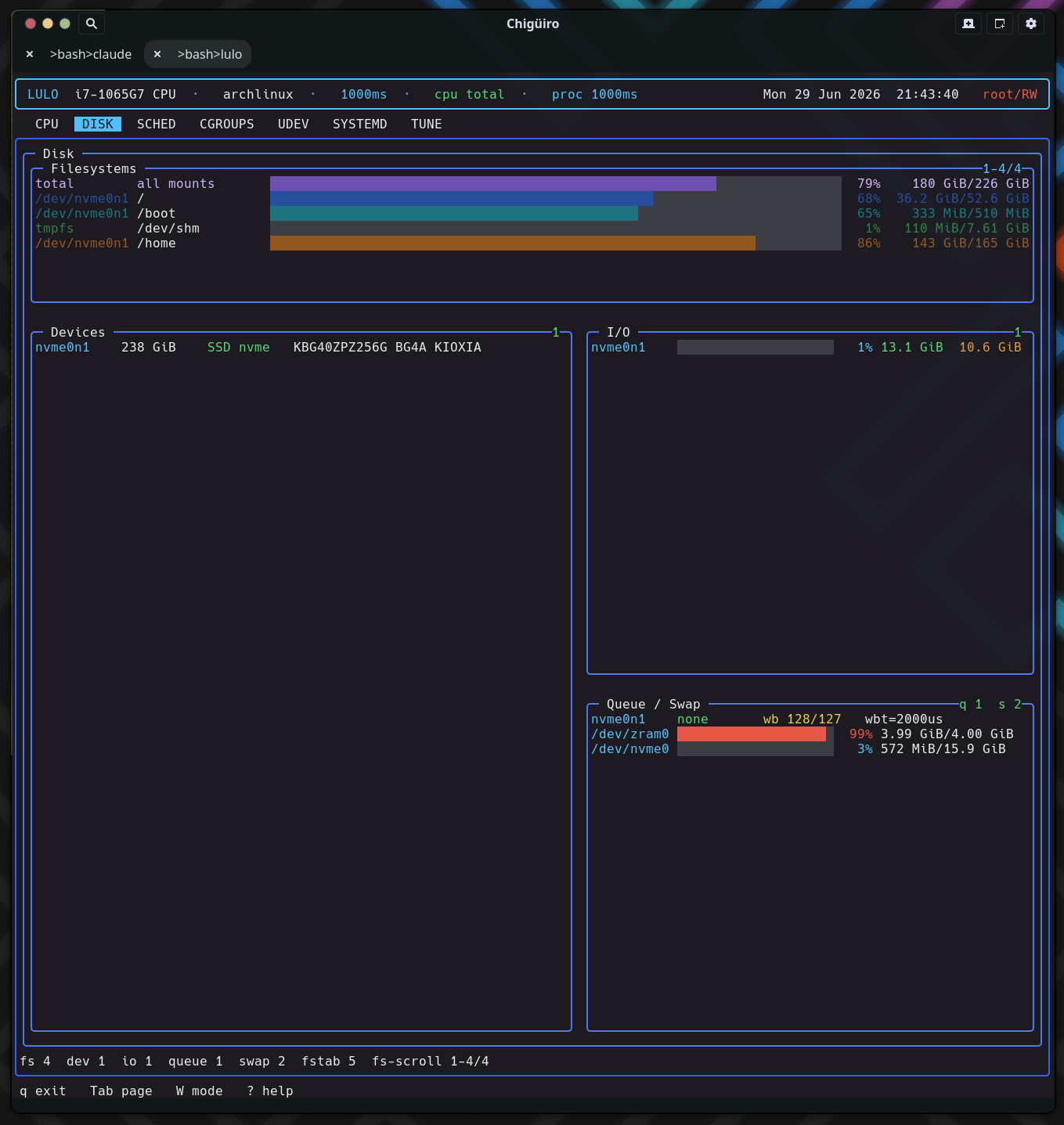The width and height of the screenshot is (1064, 1125).
Task: Open the CGROUPS page tab
Action: tap(227, 124)
